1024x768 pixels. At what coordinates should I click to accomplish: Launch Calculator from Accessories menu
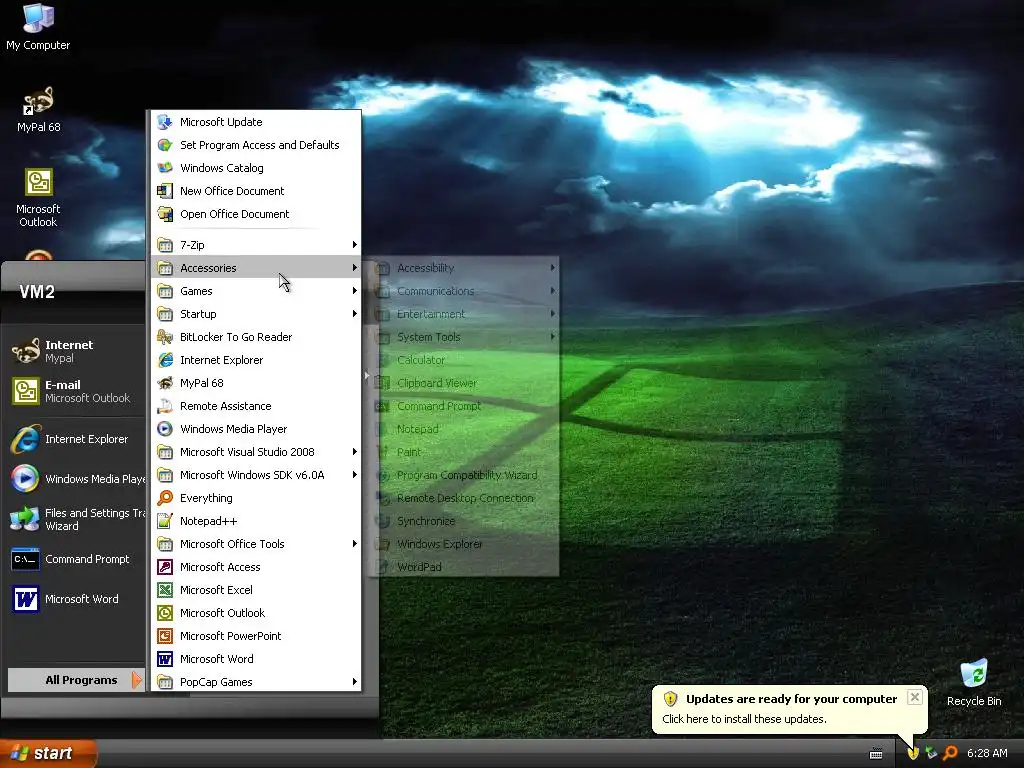click(464, 360)
